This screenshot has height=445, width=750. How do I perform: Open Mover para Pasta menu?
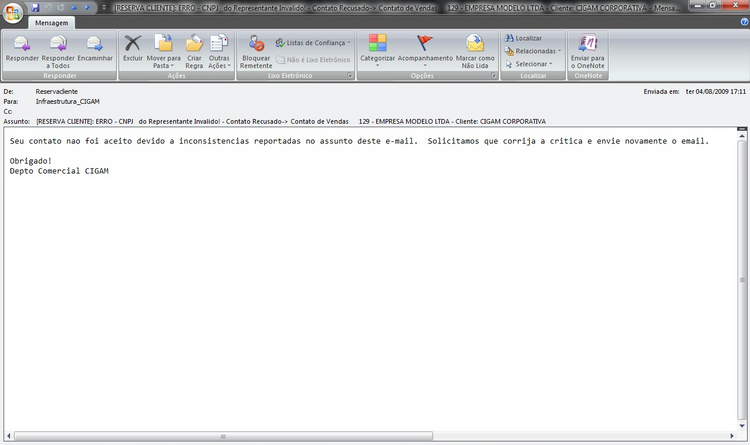(164, 52)
